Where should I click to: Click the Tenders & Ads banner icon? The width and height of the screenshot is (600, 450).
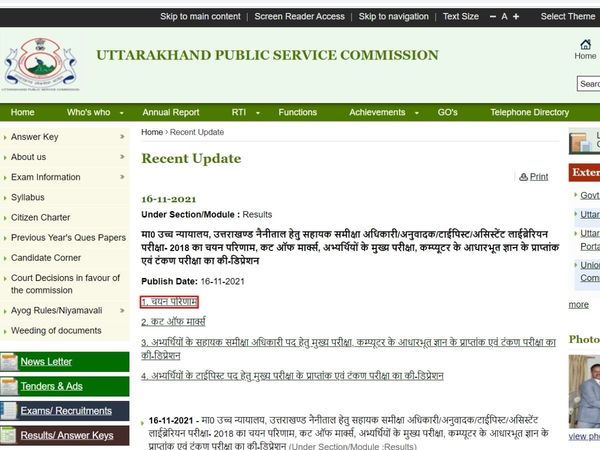[x=9, y=386]
